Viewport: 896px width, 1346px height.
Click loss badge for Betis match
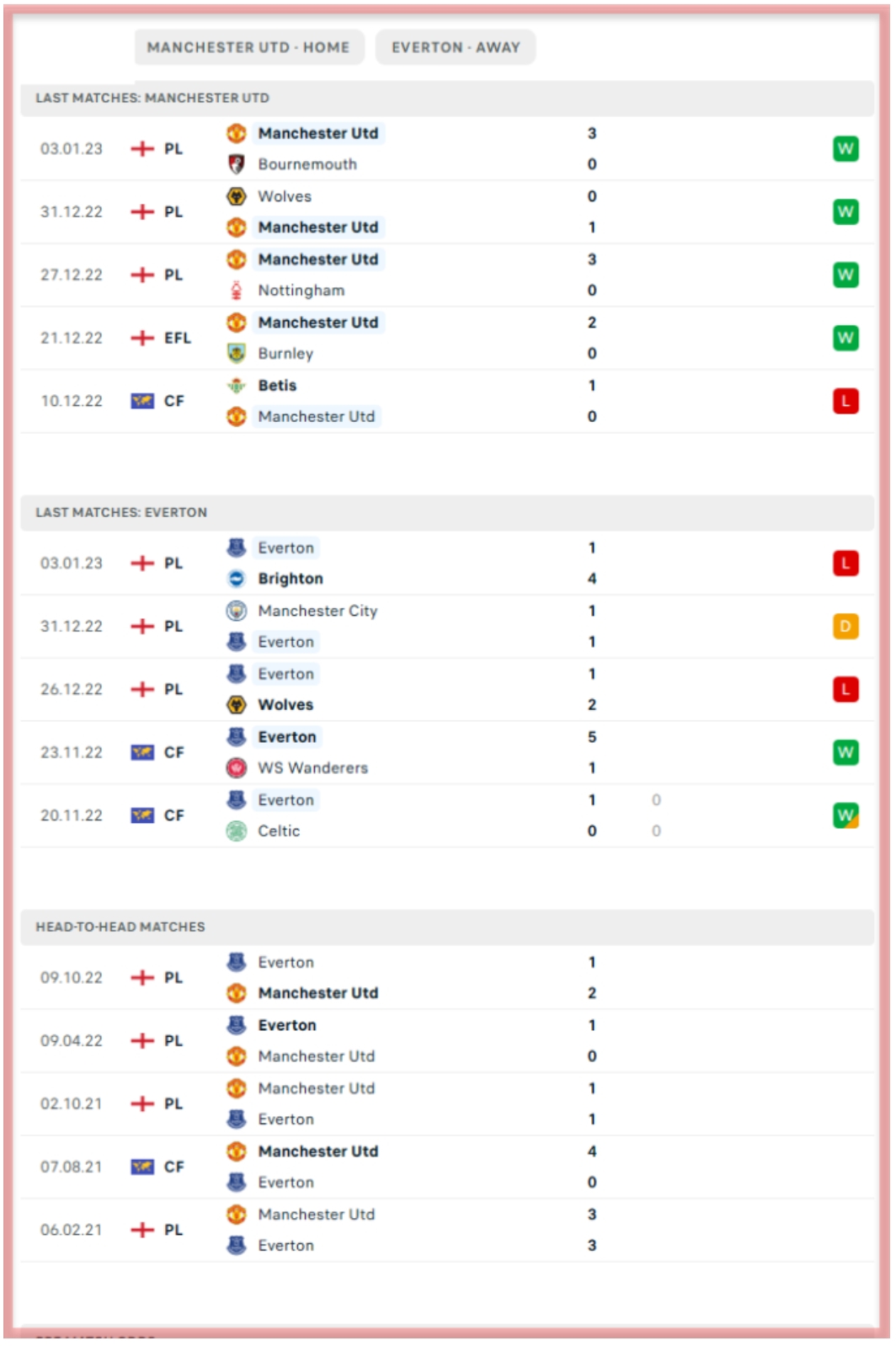[845, 401]
